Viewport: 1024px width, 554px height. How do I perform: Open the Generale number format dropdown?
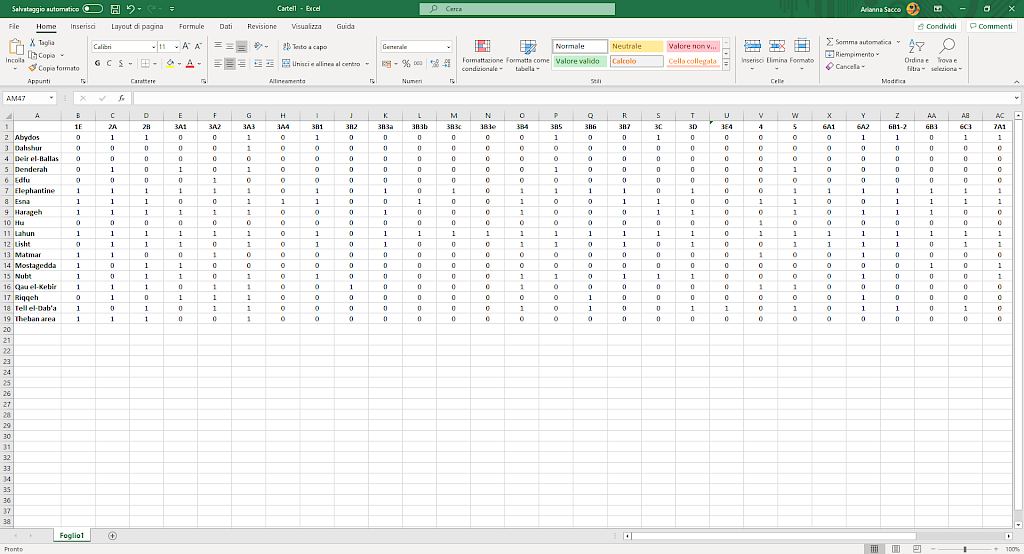[x=449, y=47]
